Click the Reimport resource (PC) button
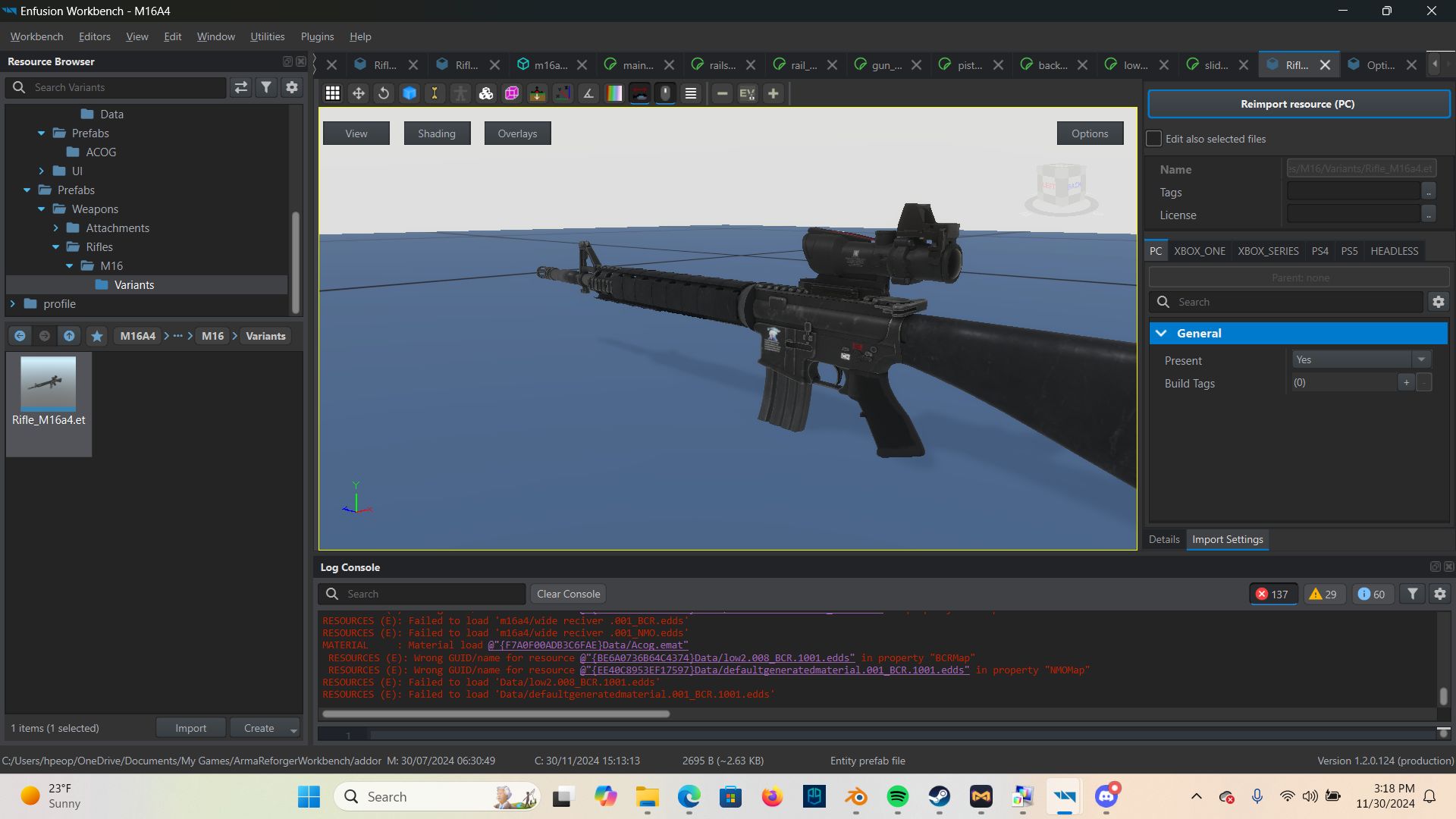 pyautogui.click(x=1298, y=104)
